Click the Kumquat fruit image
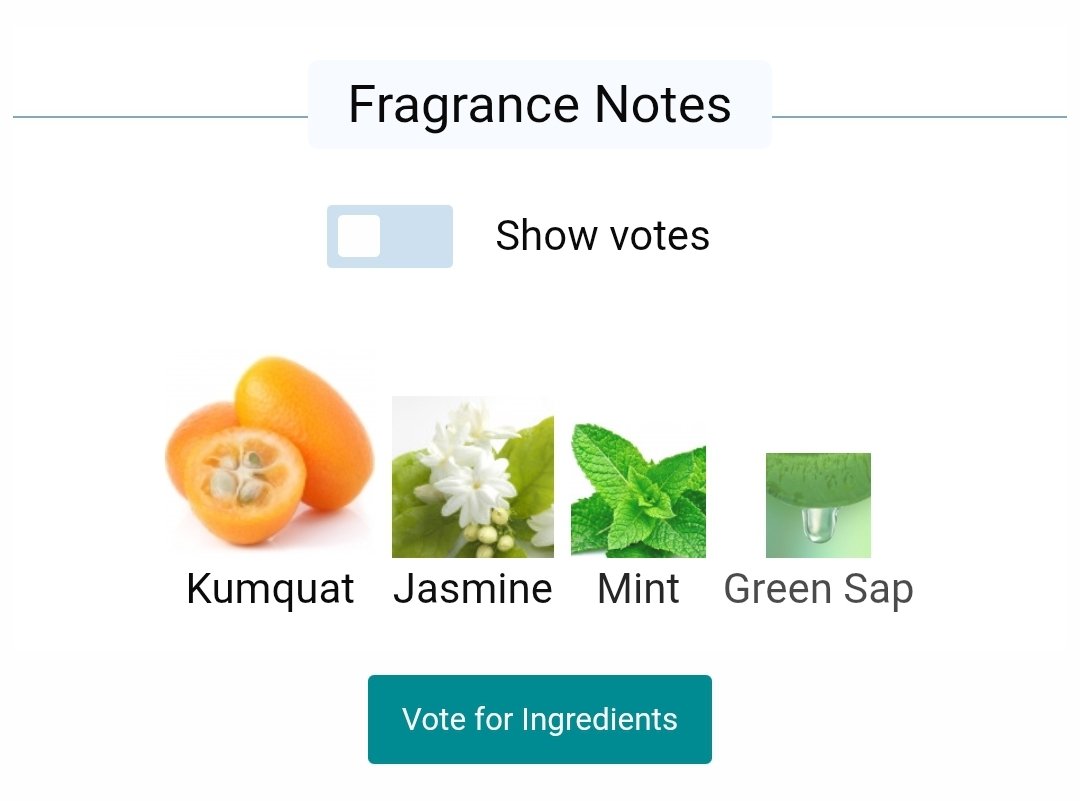 (270, 455)
